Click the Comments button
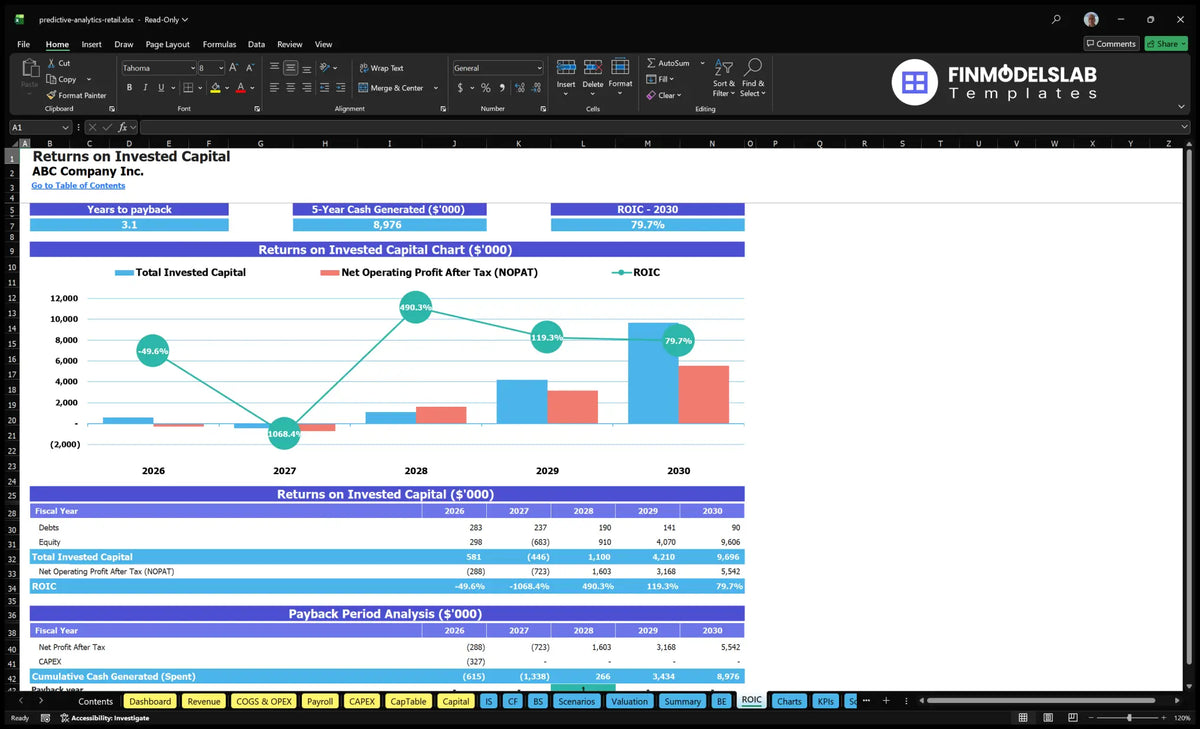The height and width of the screenshot is (729, 1200). point(1111,44)
